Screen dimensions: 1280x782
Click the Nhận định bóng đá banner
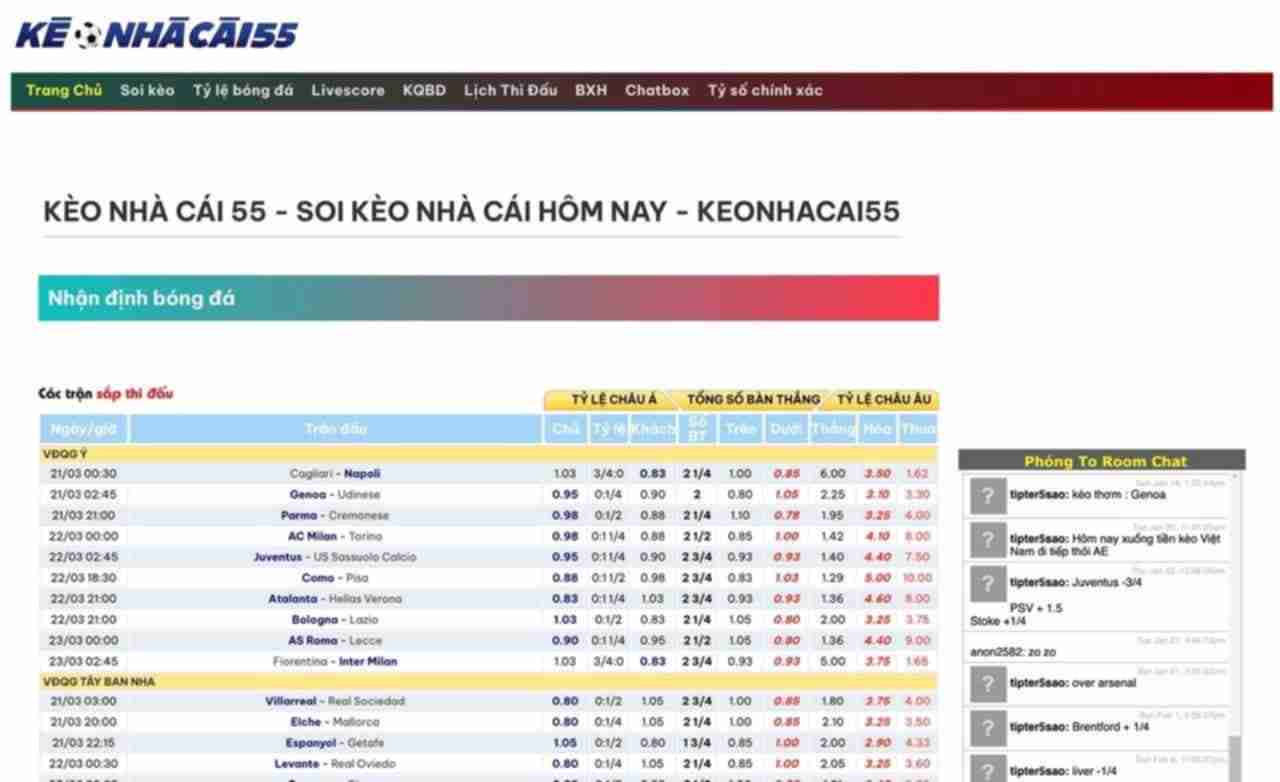pos(488,298)
